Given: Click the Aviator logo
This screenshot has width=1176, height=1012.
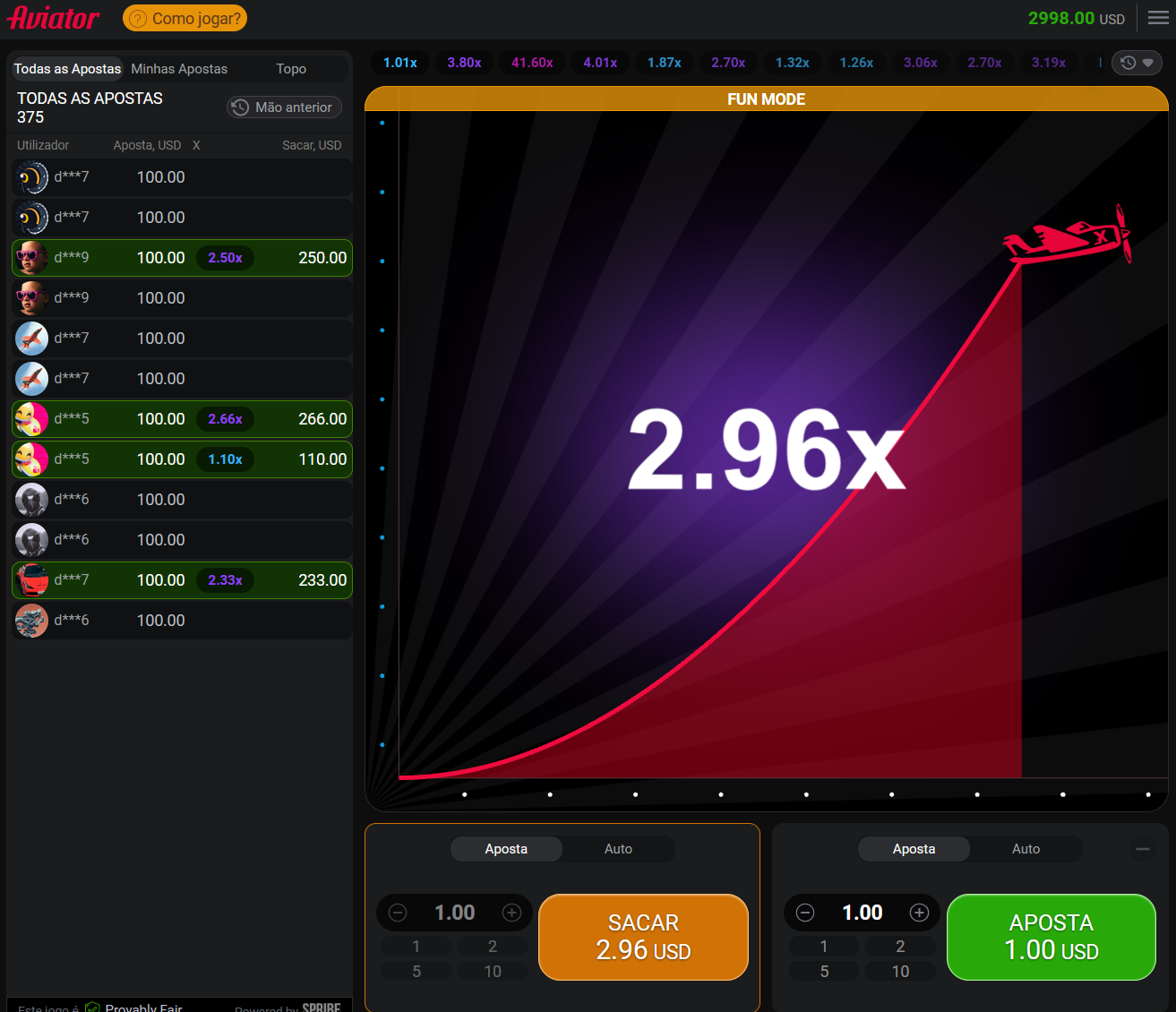Looking at the screenshot, I should point(53,18).
